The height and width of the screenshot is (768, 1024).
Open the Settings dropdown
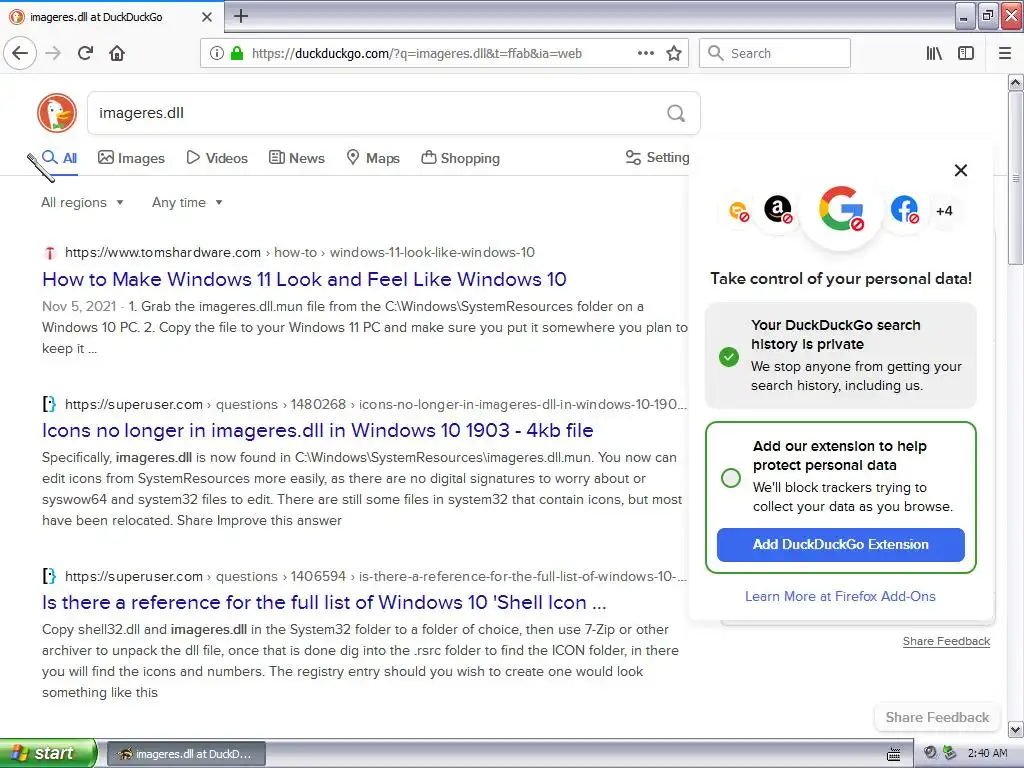pyautogui.click(x=658, y=157)
